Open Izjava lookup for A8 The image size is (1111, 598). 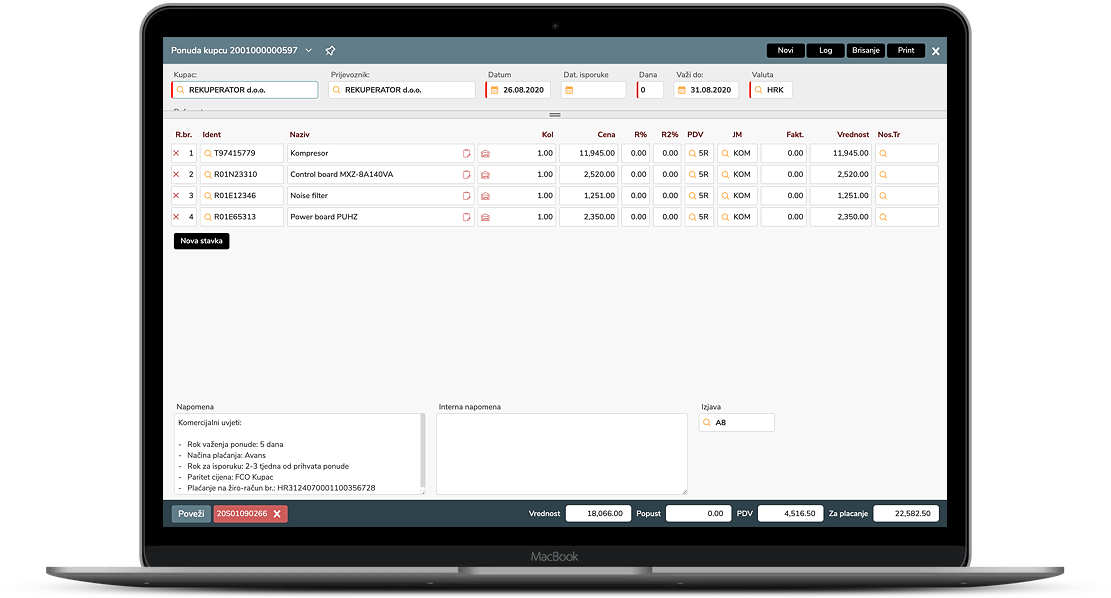coord(706,422)
